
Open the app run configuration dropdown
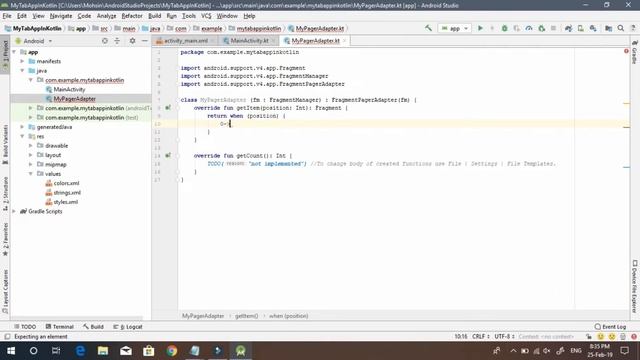[x=455, y=28]
